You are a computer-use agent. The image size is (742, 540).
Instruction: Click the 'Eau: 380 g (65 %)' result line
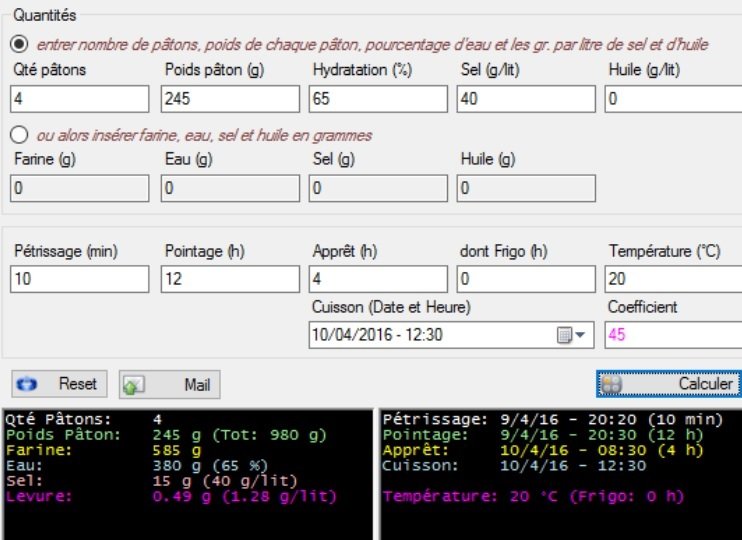click(137, 466)
